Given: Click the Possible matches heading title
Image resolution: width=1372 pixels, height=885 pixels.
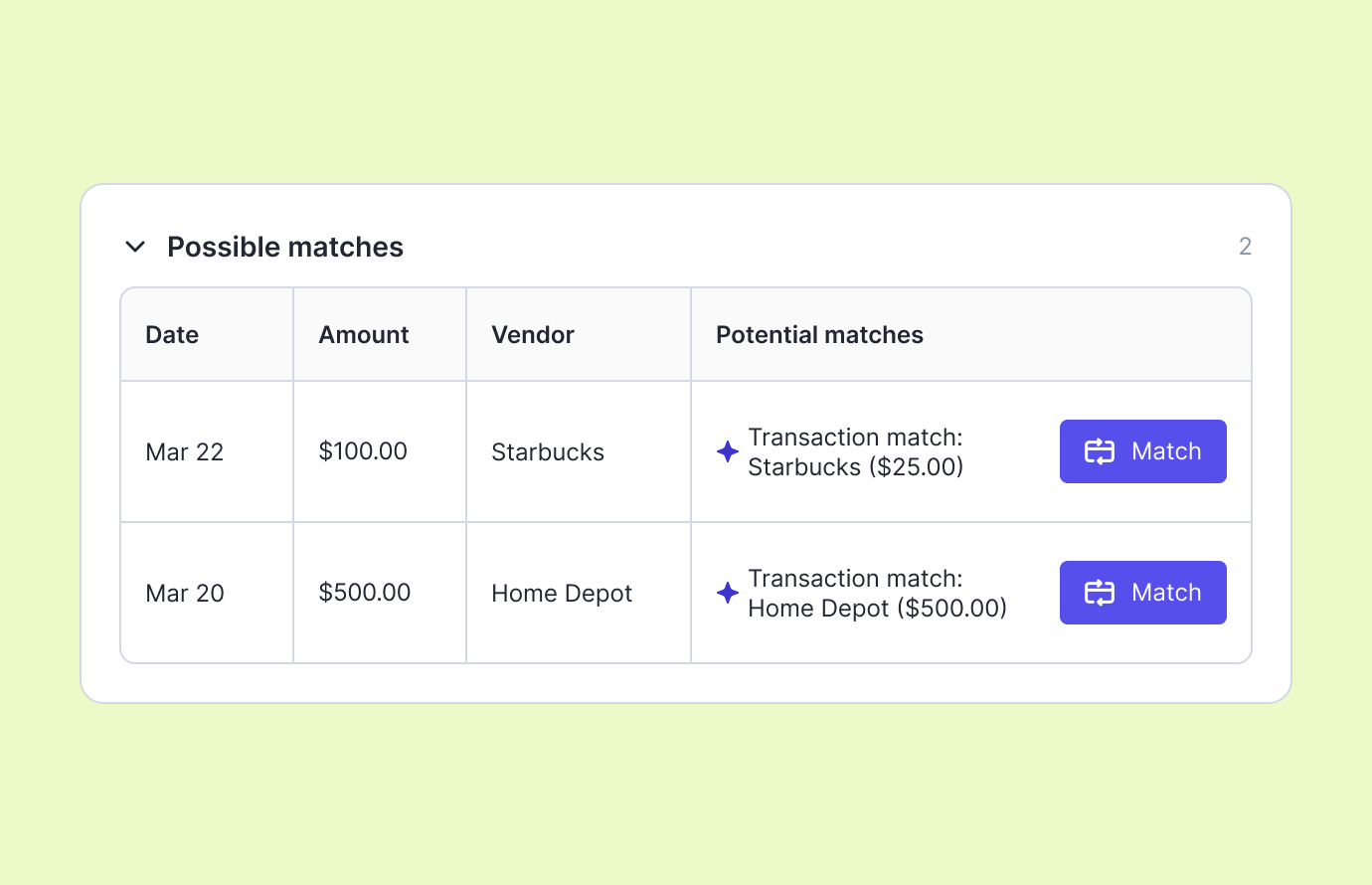Looking at the screenshot, I should (x=285, y=247).
